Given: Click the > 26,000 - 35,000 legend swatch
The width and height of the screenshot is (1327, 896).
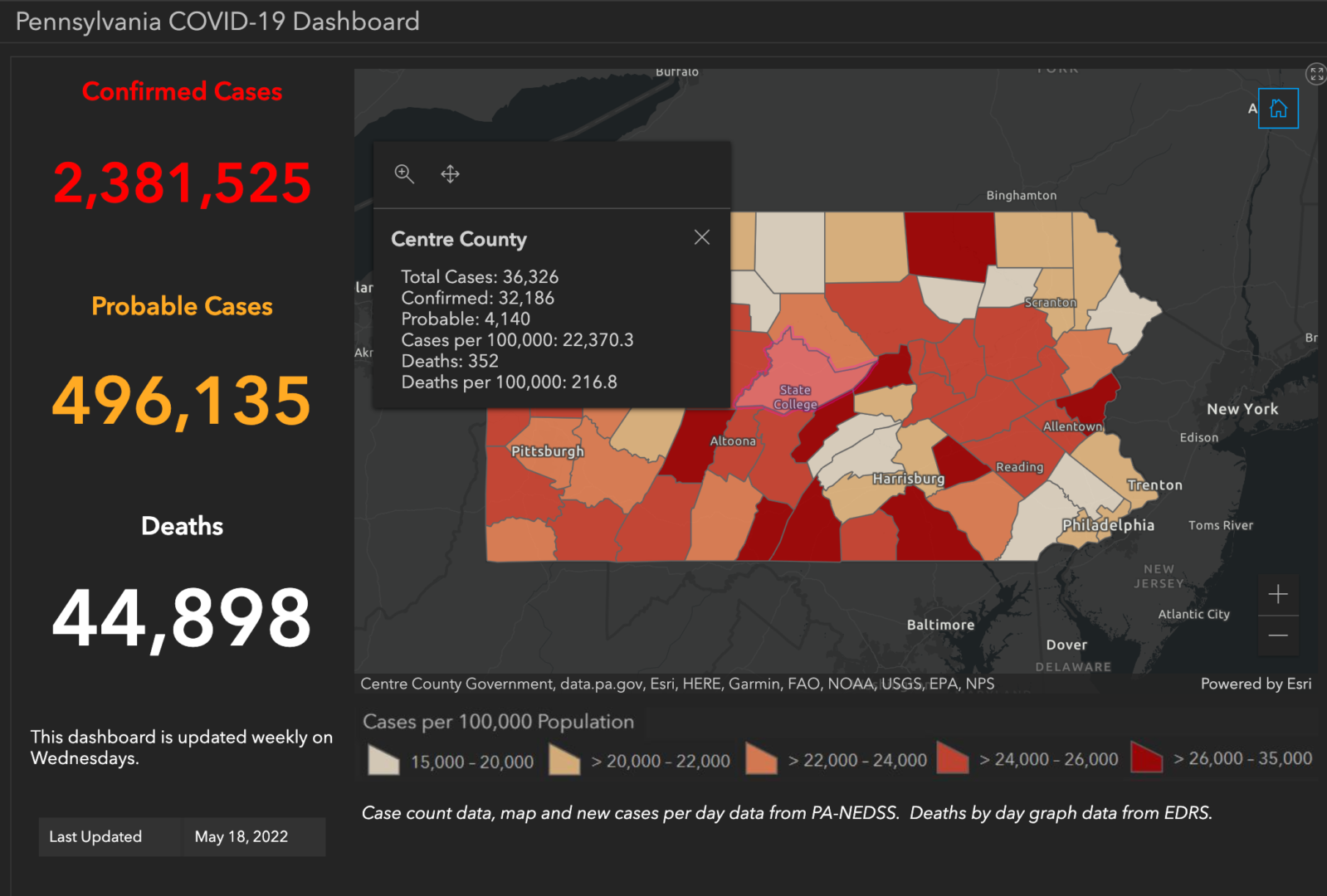Looking at the screenshot, I should 1147,757.
